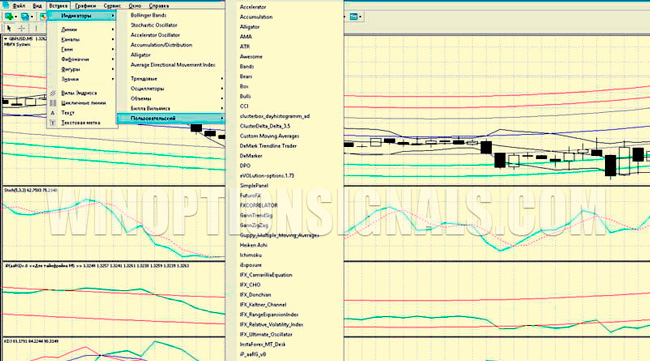Select the arrow cursor tool

9,28
